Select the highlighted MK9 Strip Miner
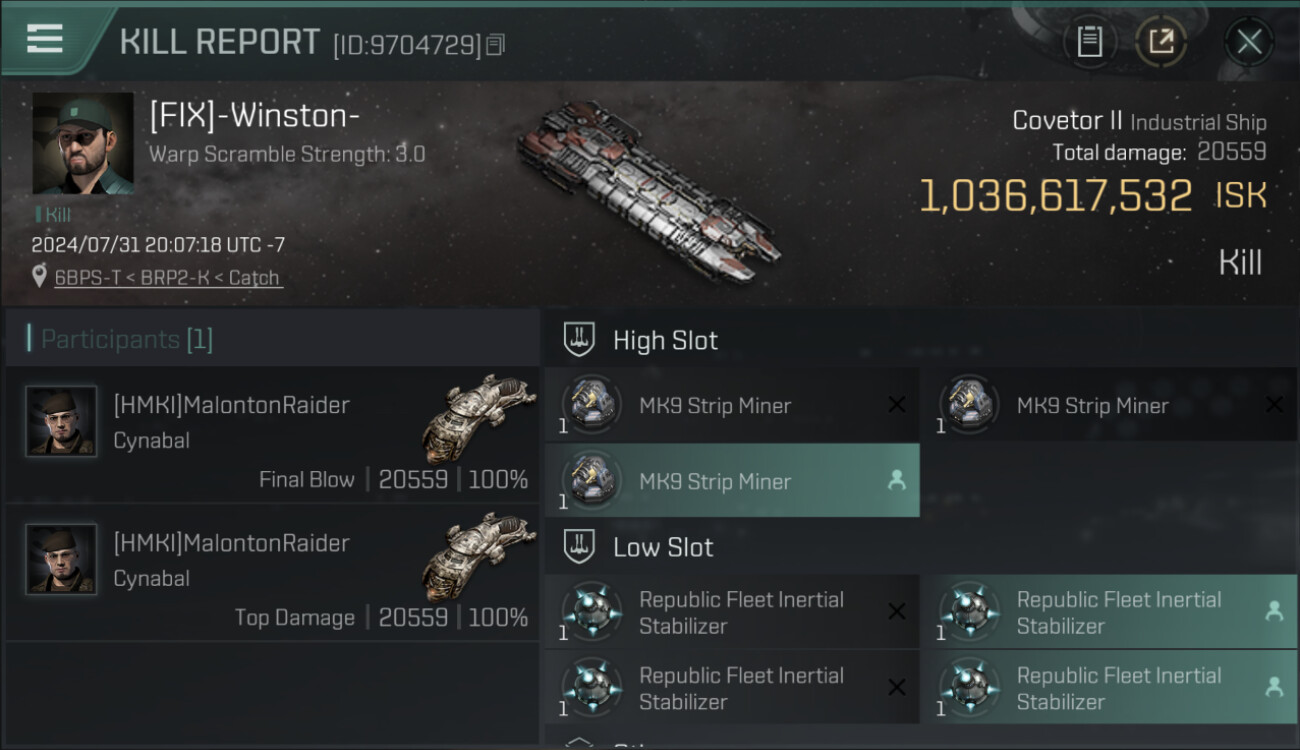The image size is (1300, 750). click(731, 481)
